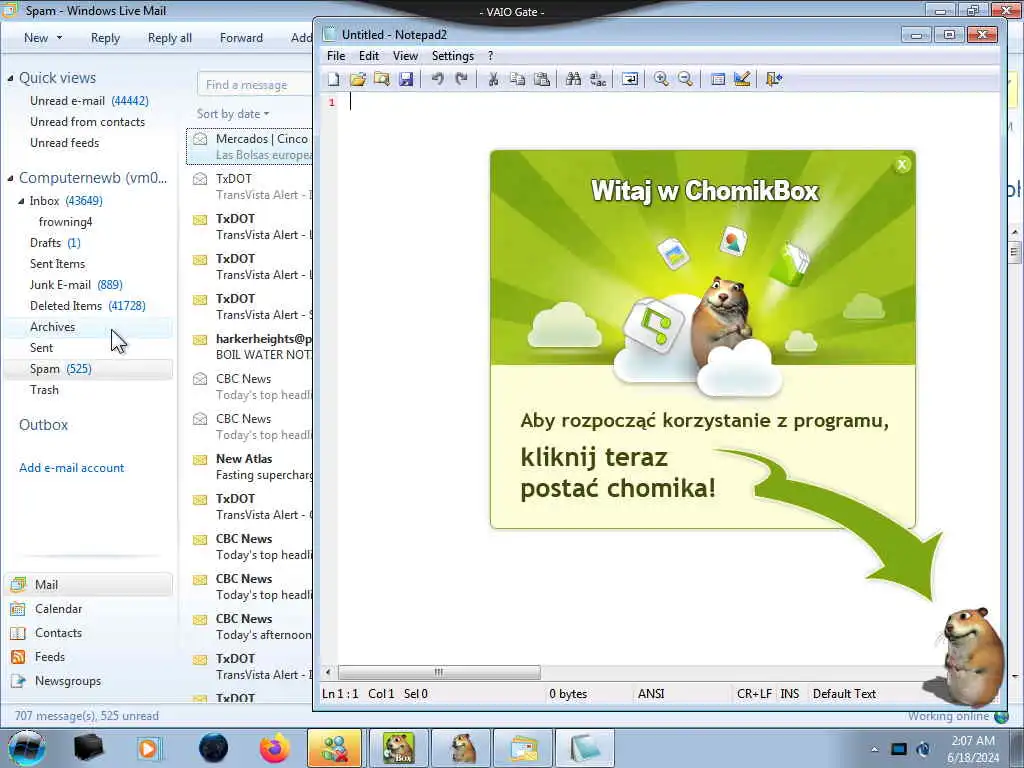
Task: Open New dropdown arrow in Windows Live Mail
Action: point(59,38)
